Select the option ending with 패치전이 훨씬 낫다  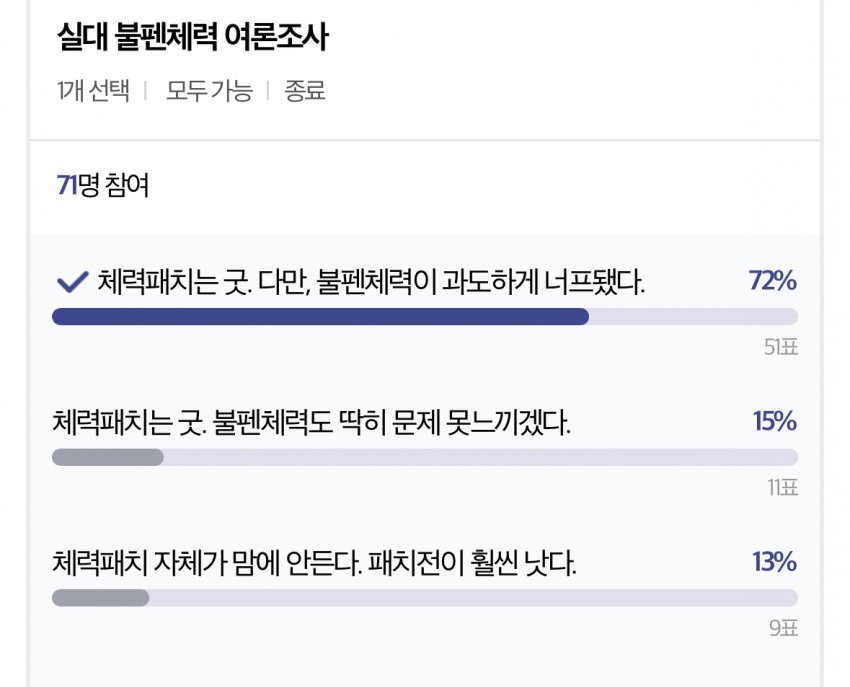tap(315, 564)
